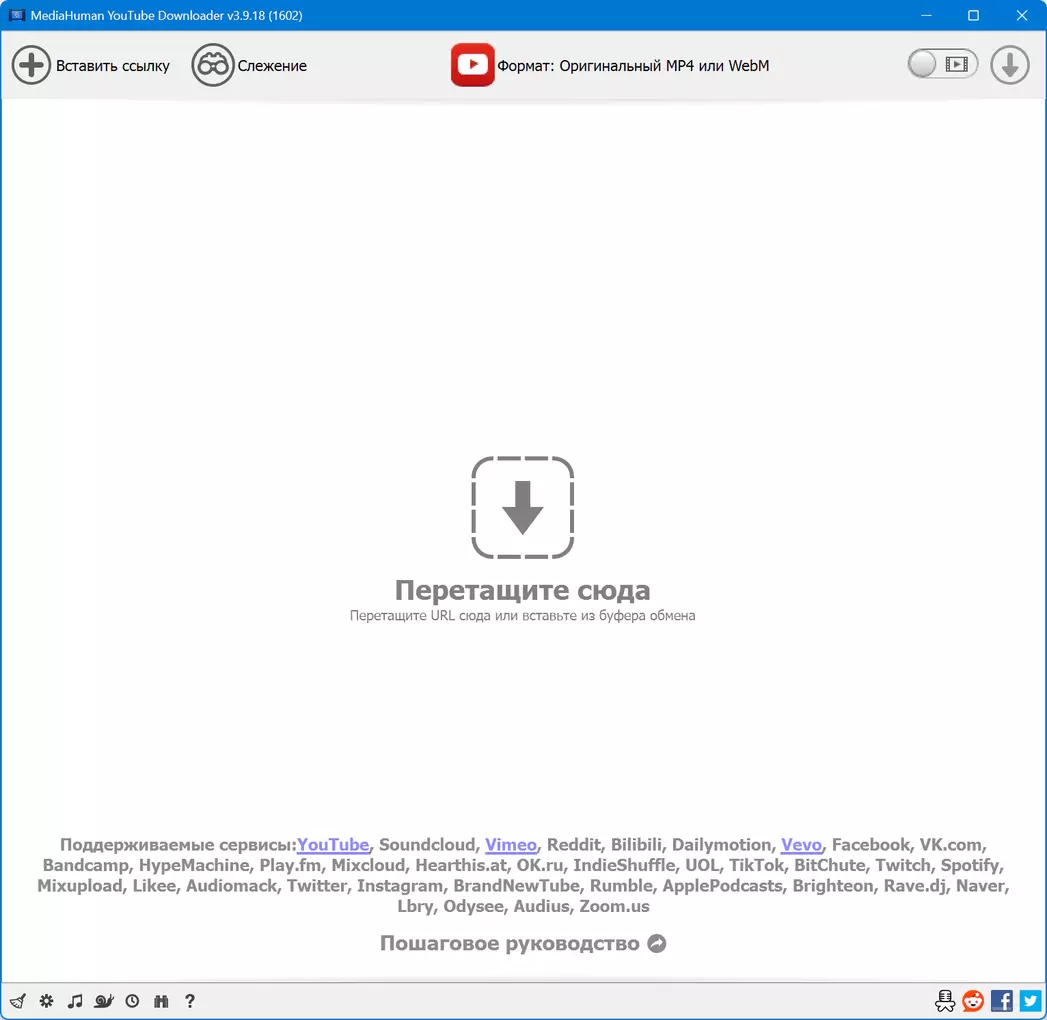Toggle the video mode switch in toolbar
Viewport: 1047px width, 1020px height.
click(x=942, y=64)
